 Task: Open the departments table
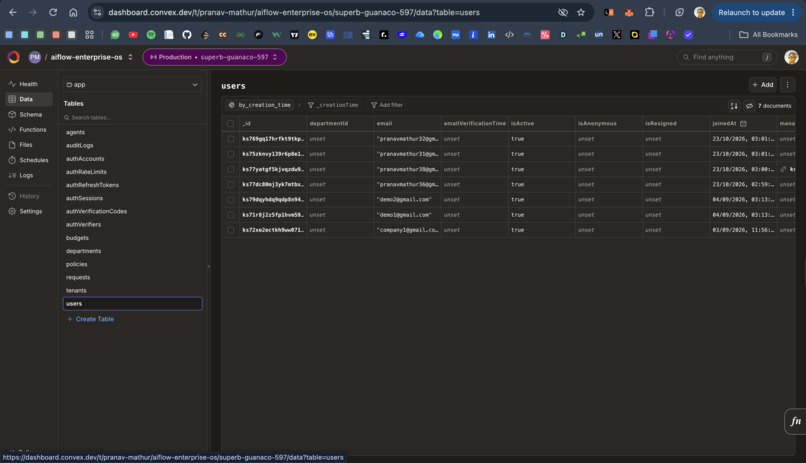click(83, 251)
